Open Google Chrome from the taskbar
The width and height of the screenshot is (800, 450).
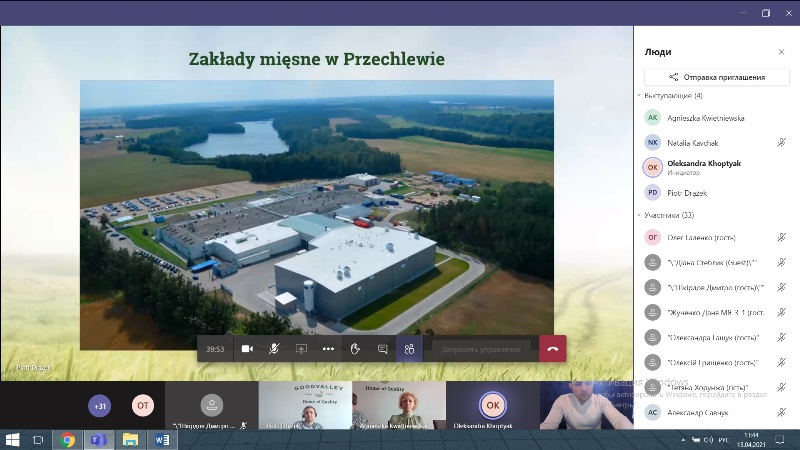[x=67, y=440]
